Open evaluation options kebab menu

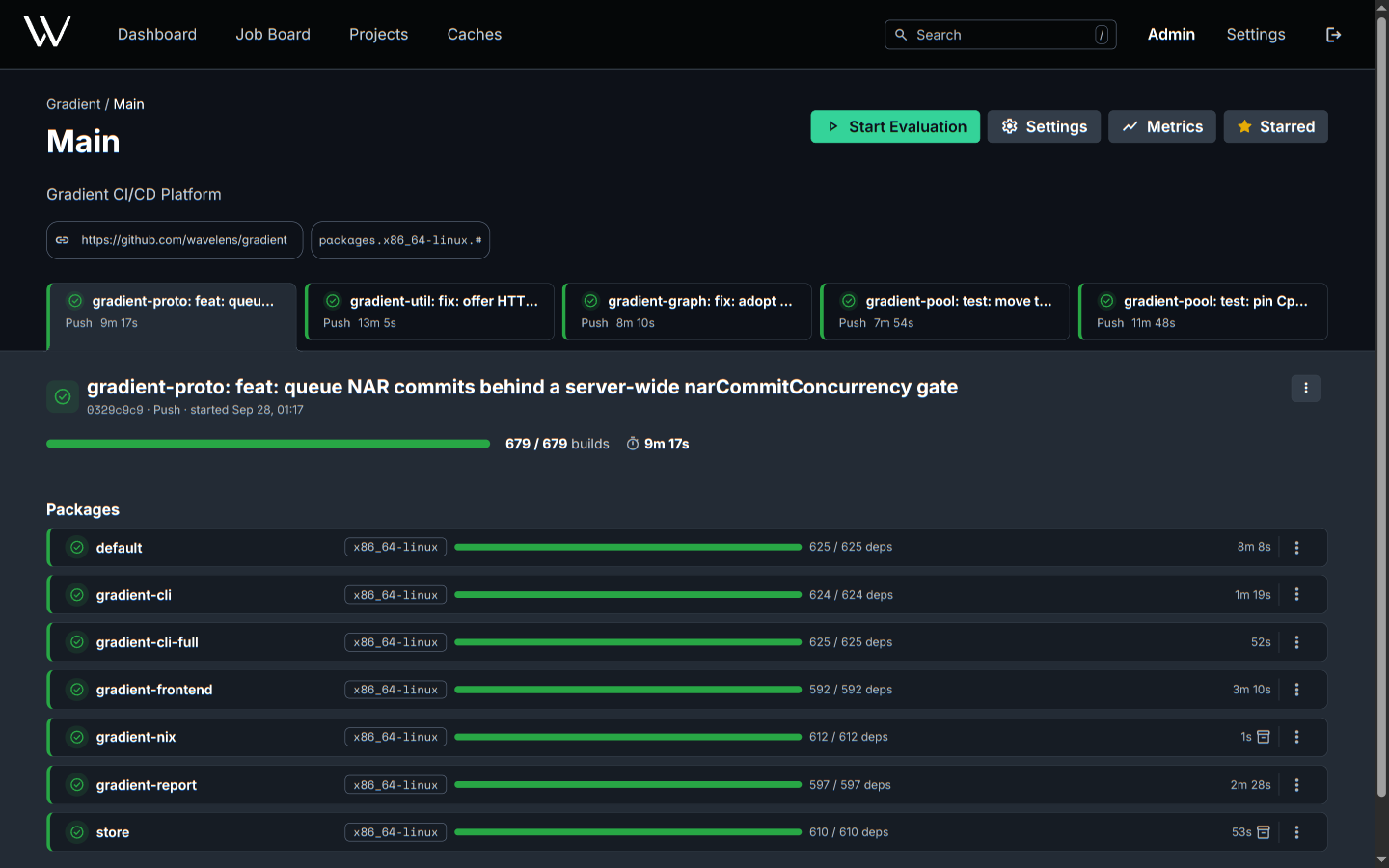(1305, 388)
